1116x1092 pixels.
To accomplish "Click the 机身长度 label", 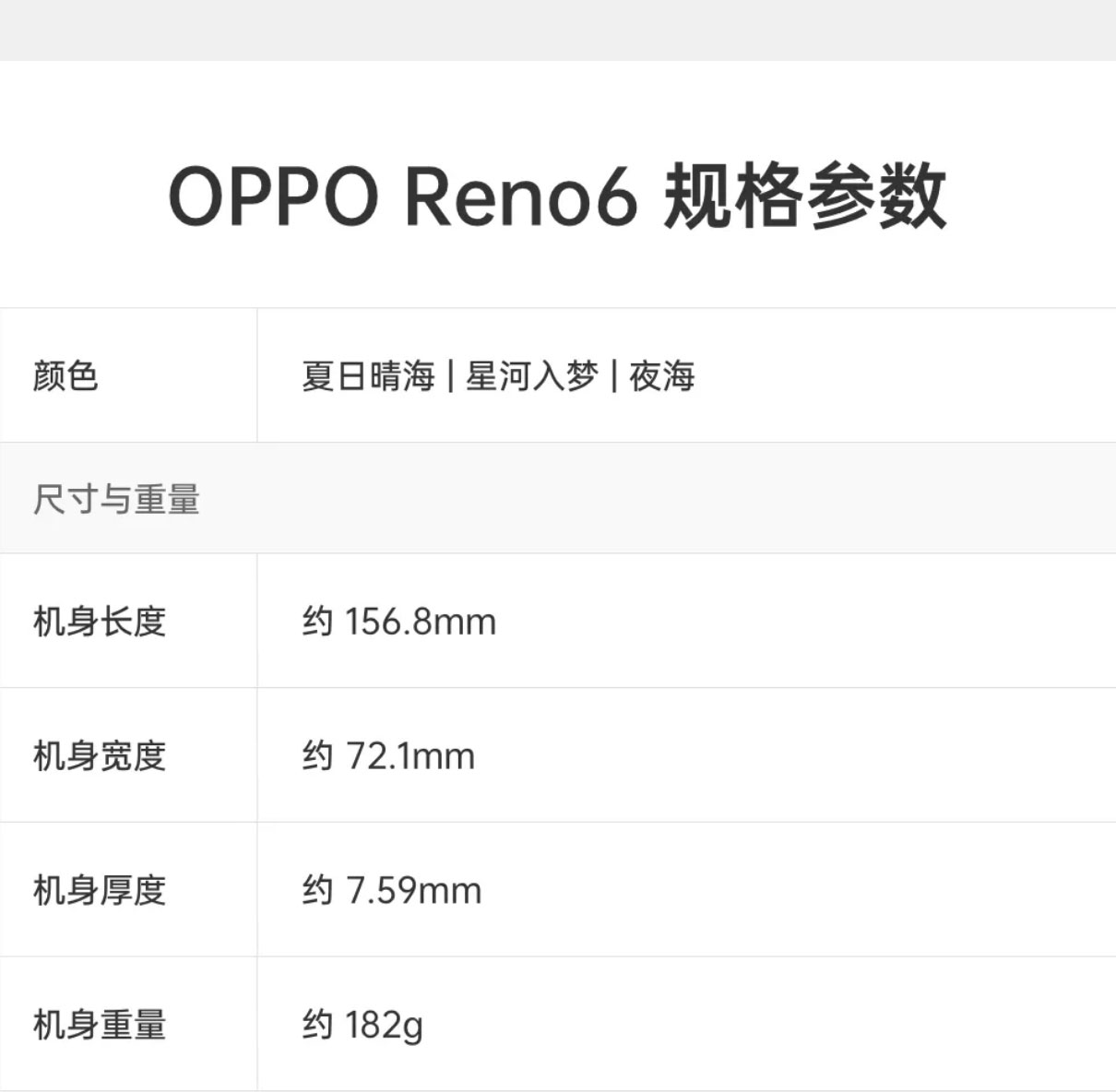I will 100,622.
